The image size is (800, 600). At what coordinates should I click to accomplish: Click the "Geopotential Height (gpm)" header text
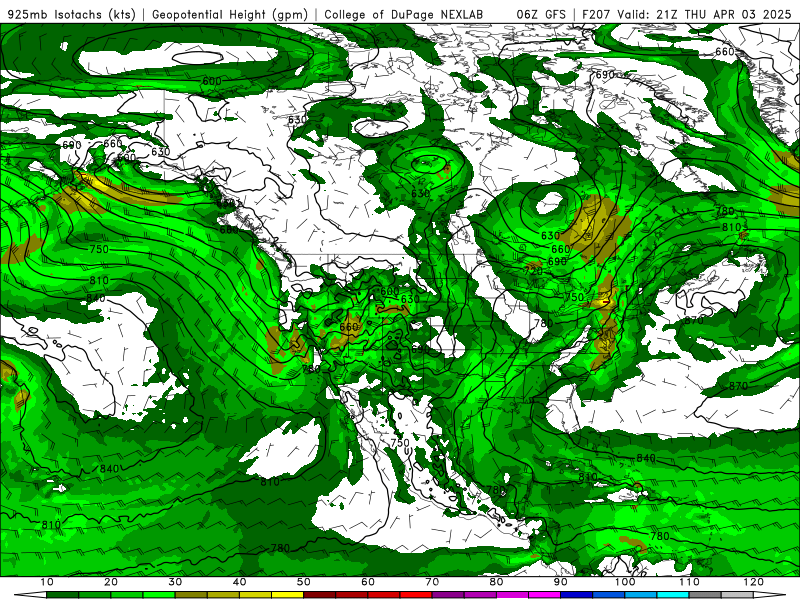[x=230, y=14]
